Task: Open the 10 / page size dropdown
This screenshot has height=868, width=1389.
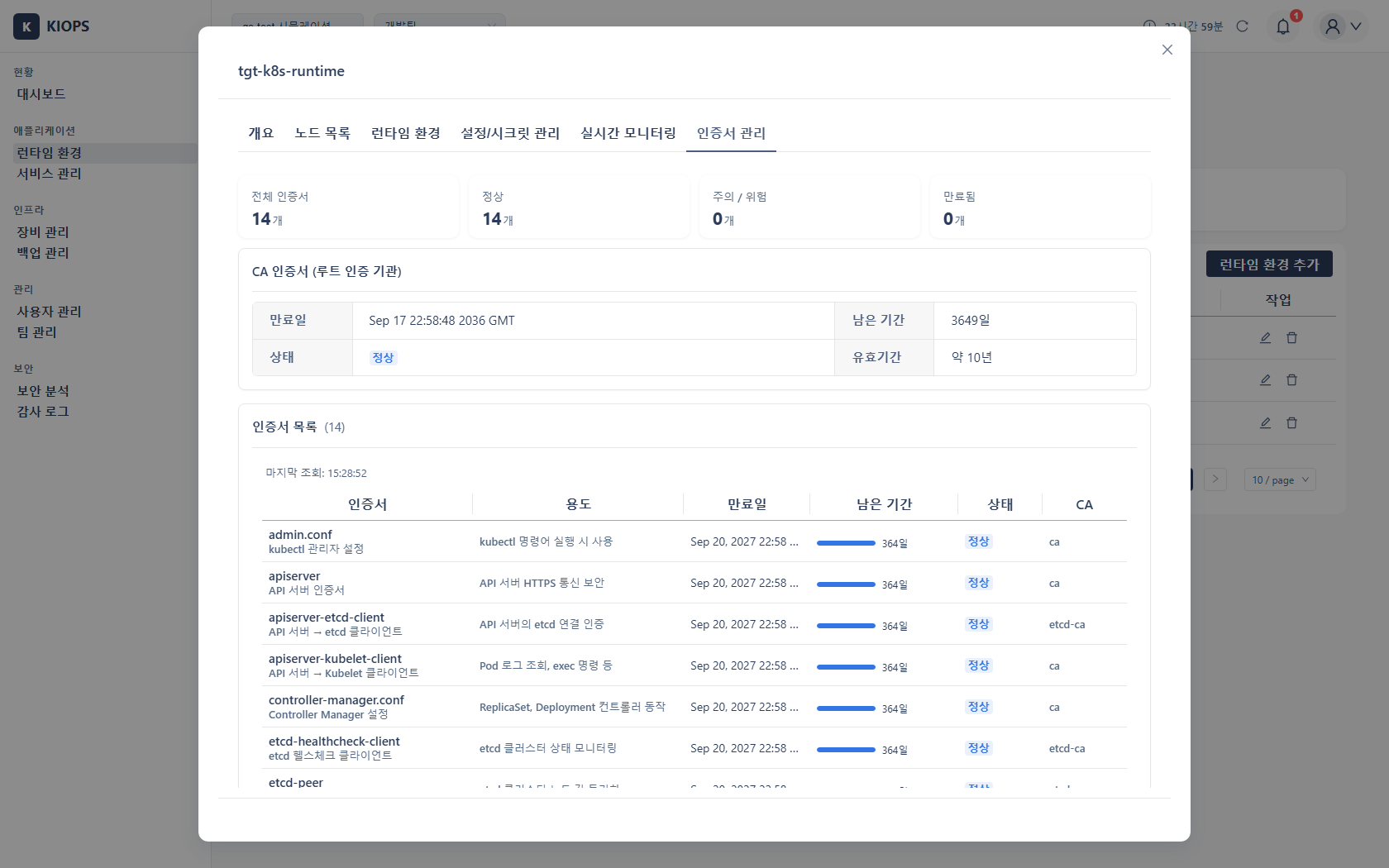Action: coord(1280,479)
